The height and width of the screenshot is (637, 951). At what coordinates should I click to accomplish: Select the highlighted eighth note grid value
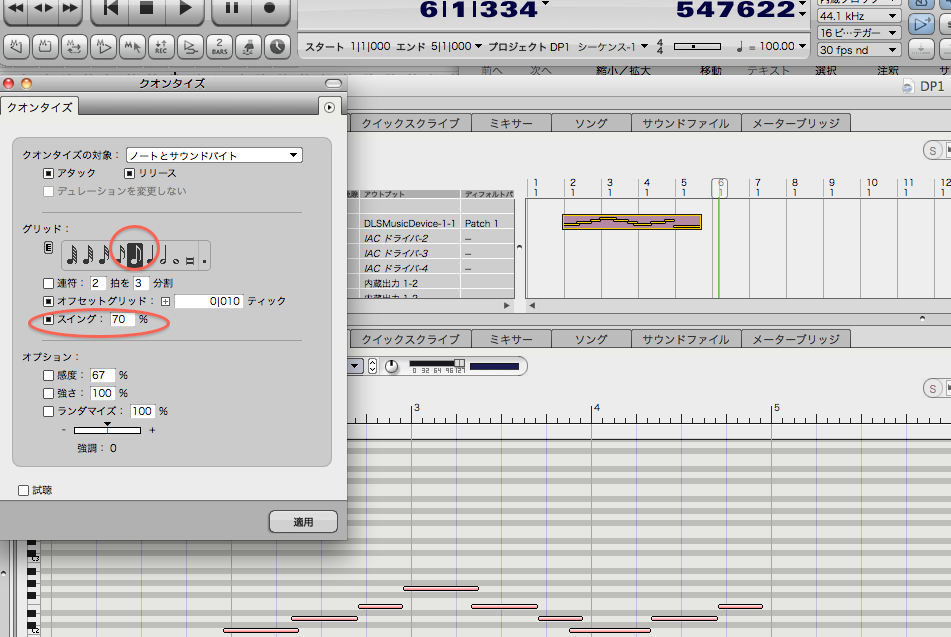[x=135, y=255]
